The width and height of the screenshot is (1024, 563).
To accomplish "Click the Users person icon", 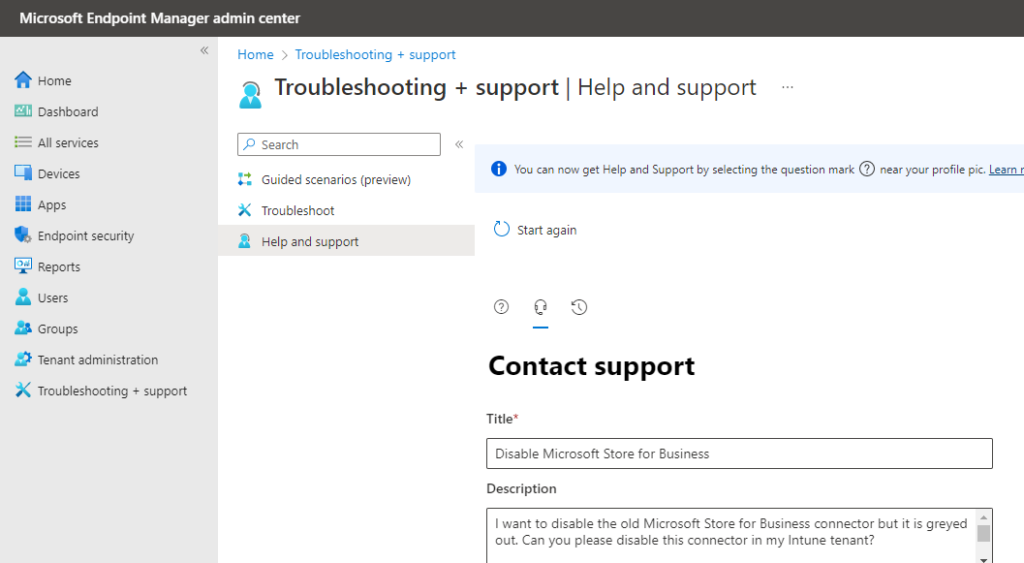I will point(23,297).
